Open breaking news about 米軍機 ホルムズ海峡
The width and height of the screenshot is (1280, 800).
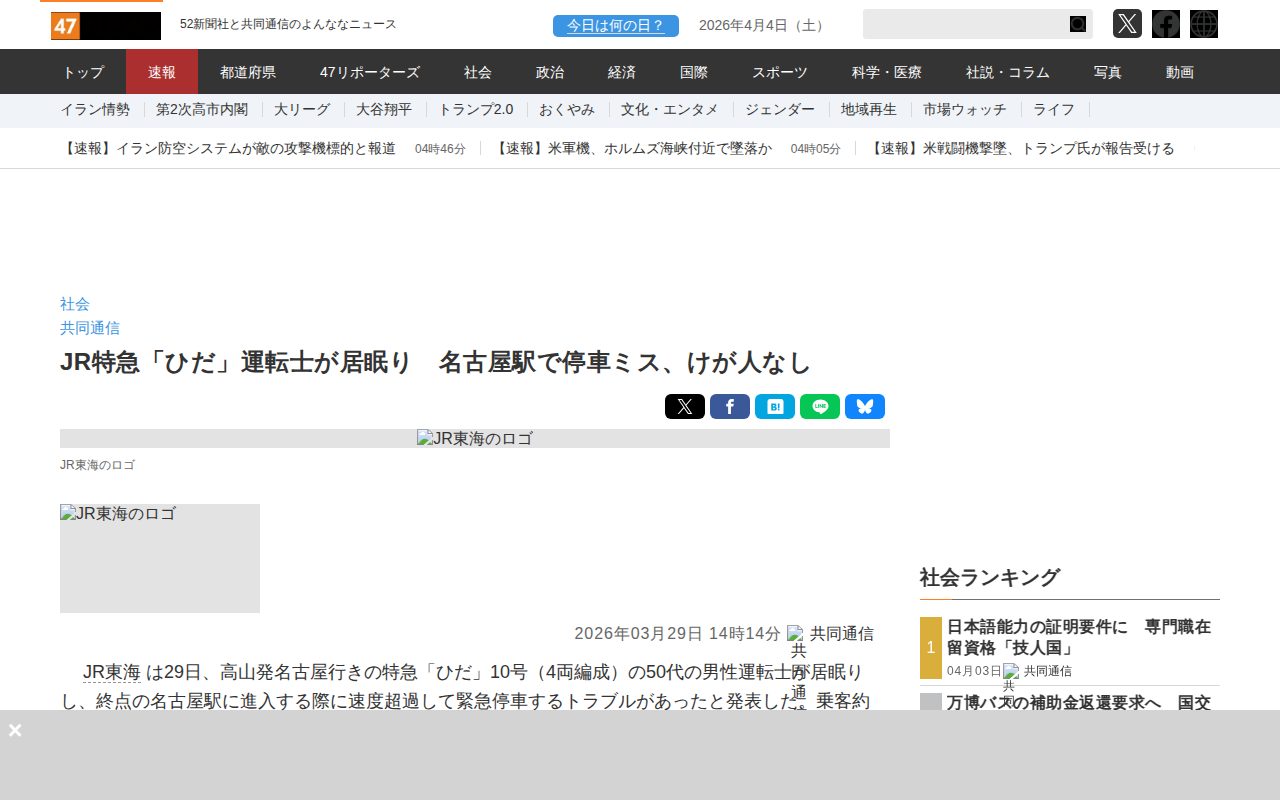634,149
